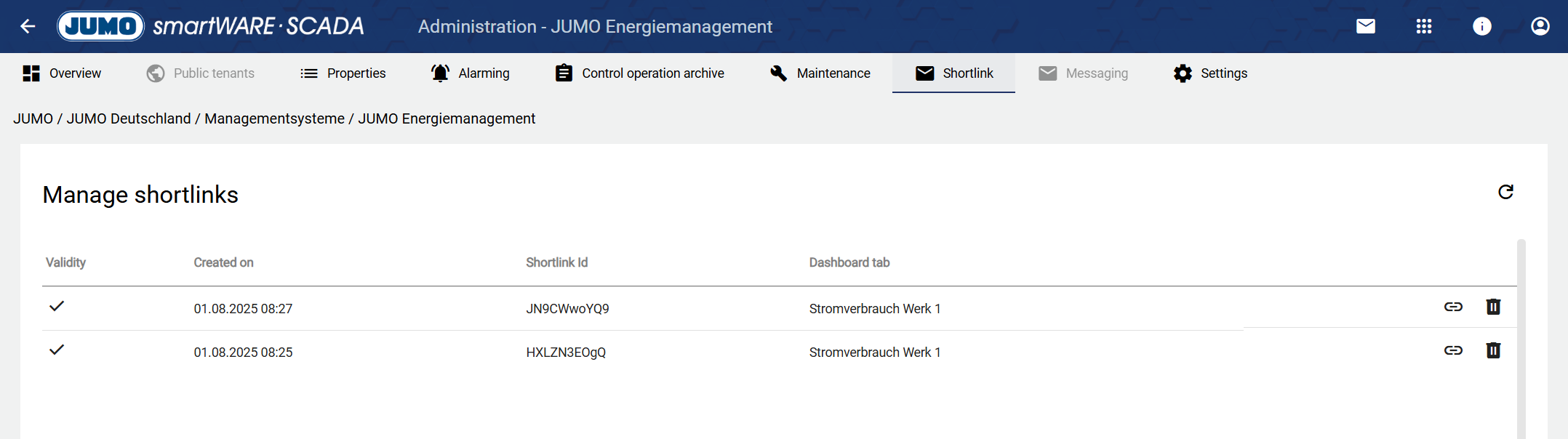The width and height of the screenshot is (1568, 439).
Task: Open the mail inbox icon in header
Action: [x=1365, y=27]
